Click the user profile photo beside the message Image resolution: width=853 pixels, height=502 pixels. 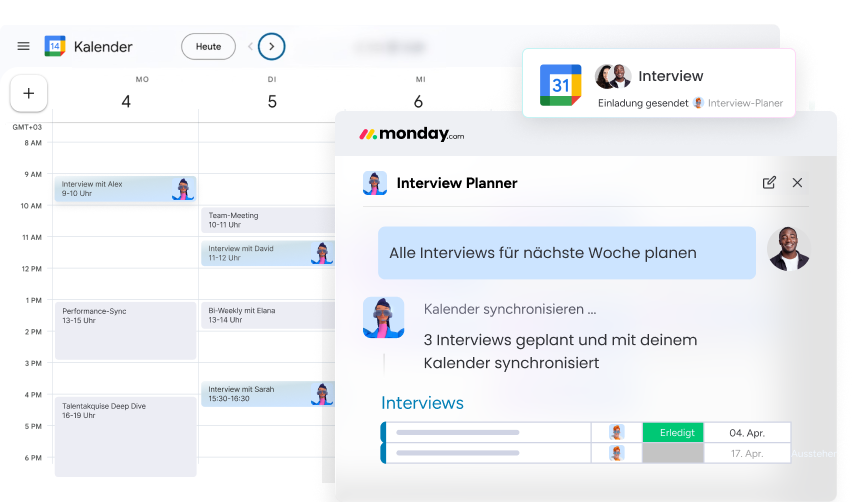pos(788,249)
